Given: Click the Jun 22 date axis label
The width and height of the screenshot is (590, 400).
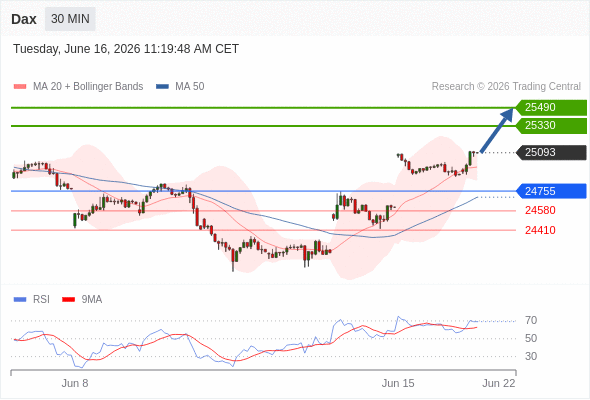Looking at the screenshot, I should pyautogui.click(x=499, y=383).
